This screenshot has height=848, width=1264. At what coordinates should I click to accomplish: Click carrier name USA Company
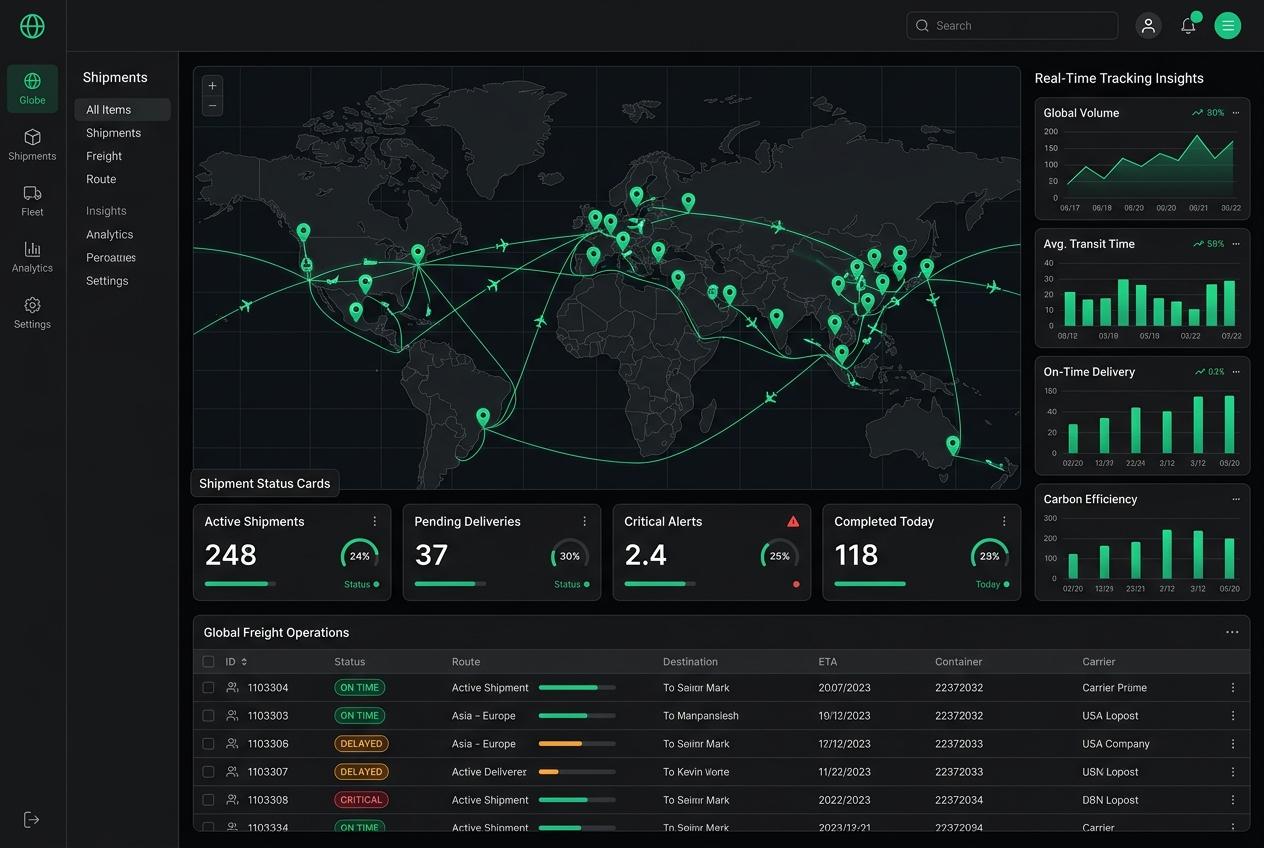(x=1116, y=744)
